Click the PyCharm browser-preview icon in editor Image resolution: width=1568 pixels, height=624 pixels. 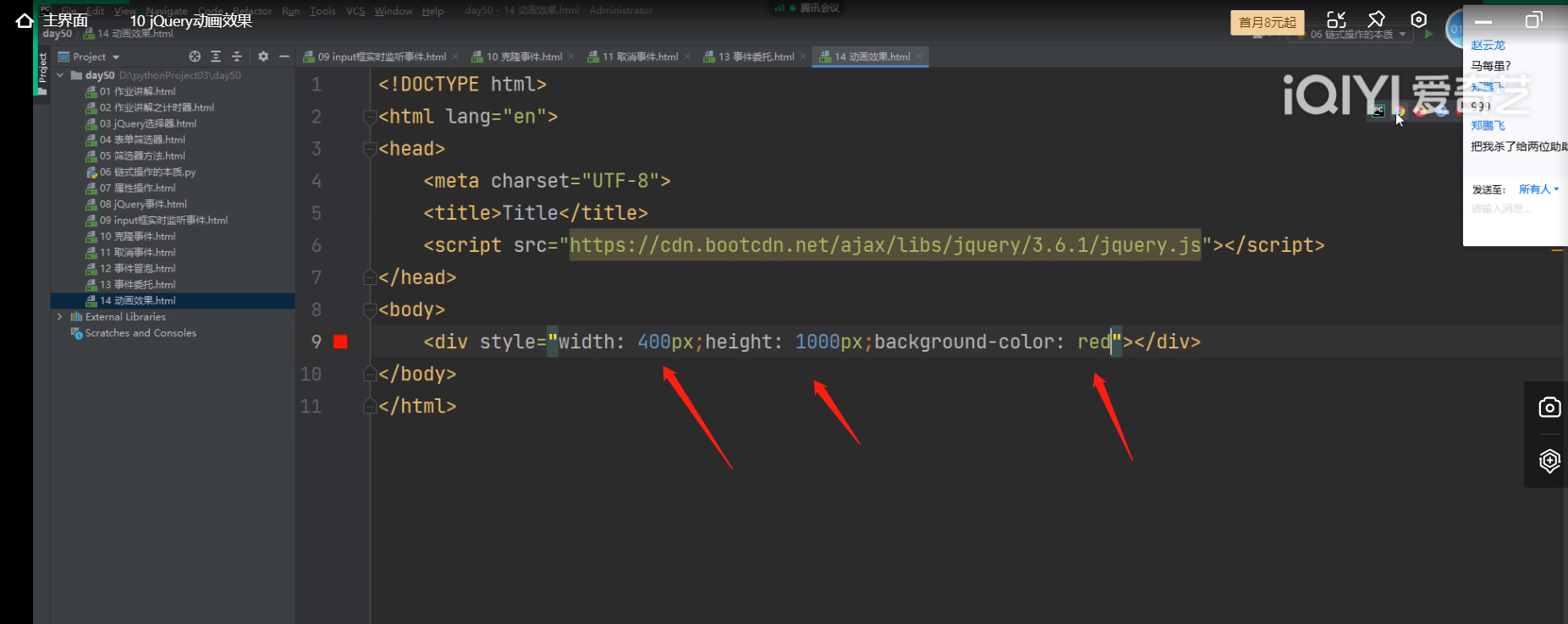(1378, 112)
